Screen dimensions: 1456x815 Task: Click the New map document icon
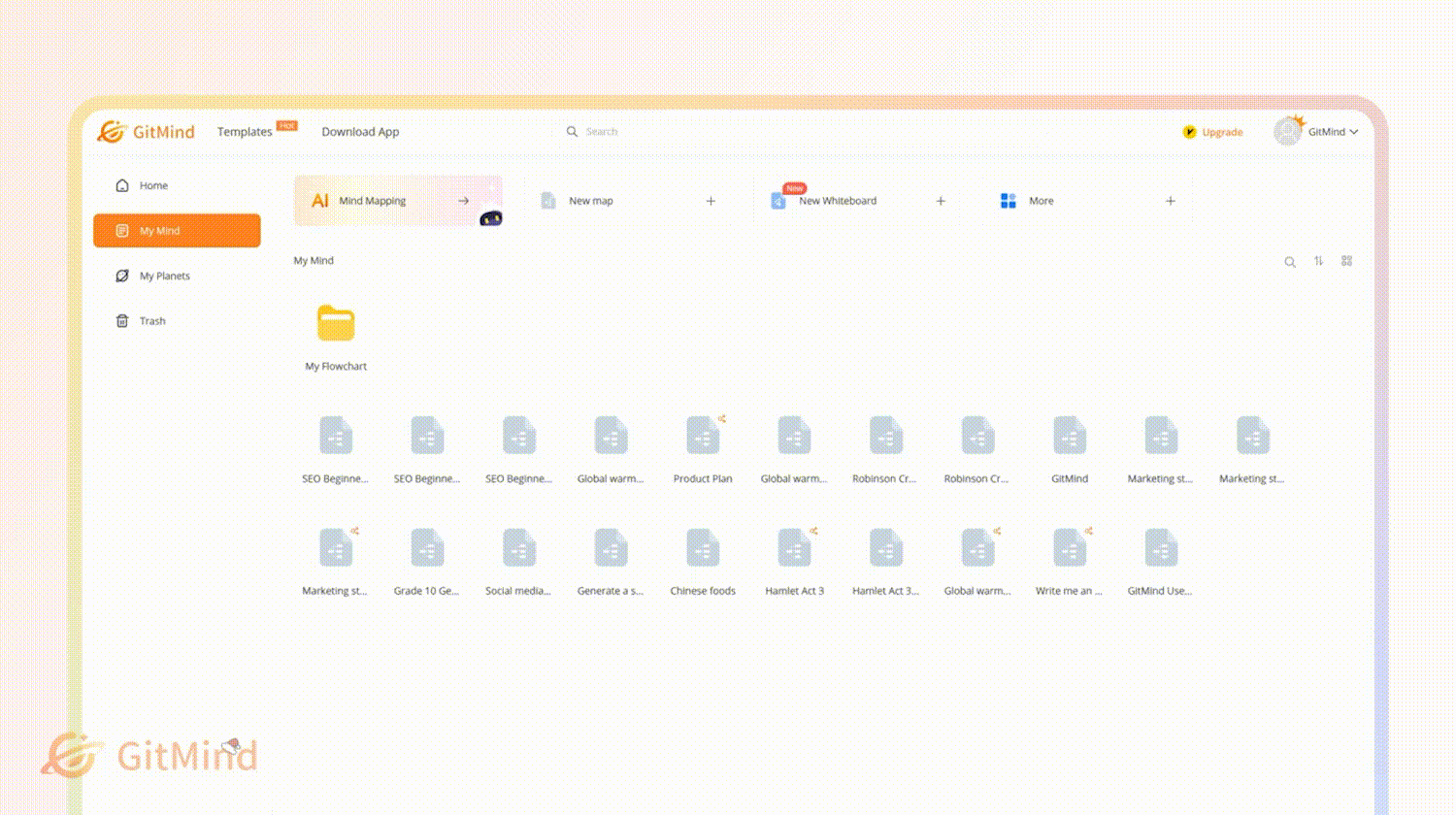click(x=548, y=201)
